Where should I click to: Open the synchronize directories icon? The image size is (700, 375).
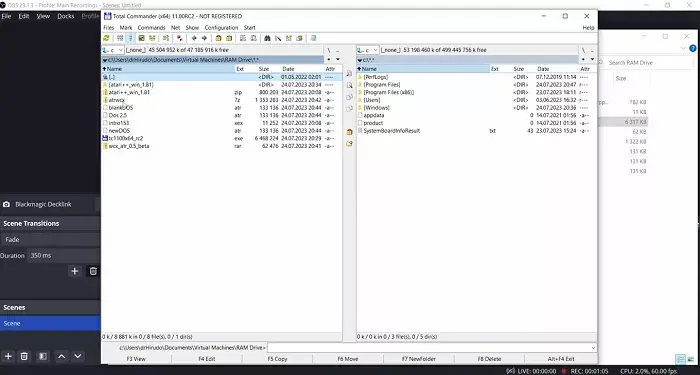(289, 38)
